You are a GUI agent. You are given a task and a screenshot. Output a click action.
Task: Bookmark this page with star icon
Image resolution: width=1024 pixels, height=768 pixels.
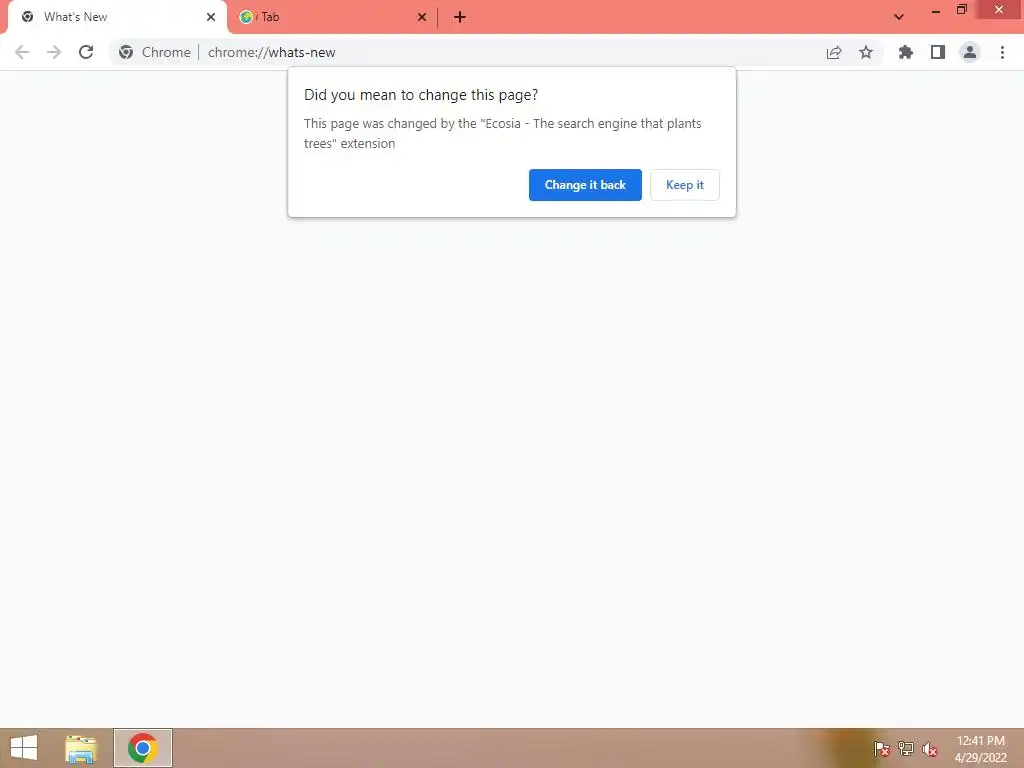tap(866, 52)
